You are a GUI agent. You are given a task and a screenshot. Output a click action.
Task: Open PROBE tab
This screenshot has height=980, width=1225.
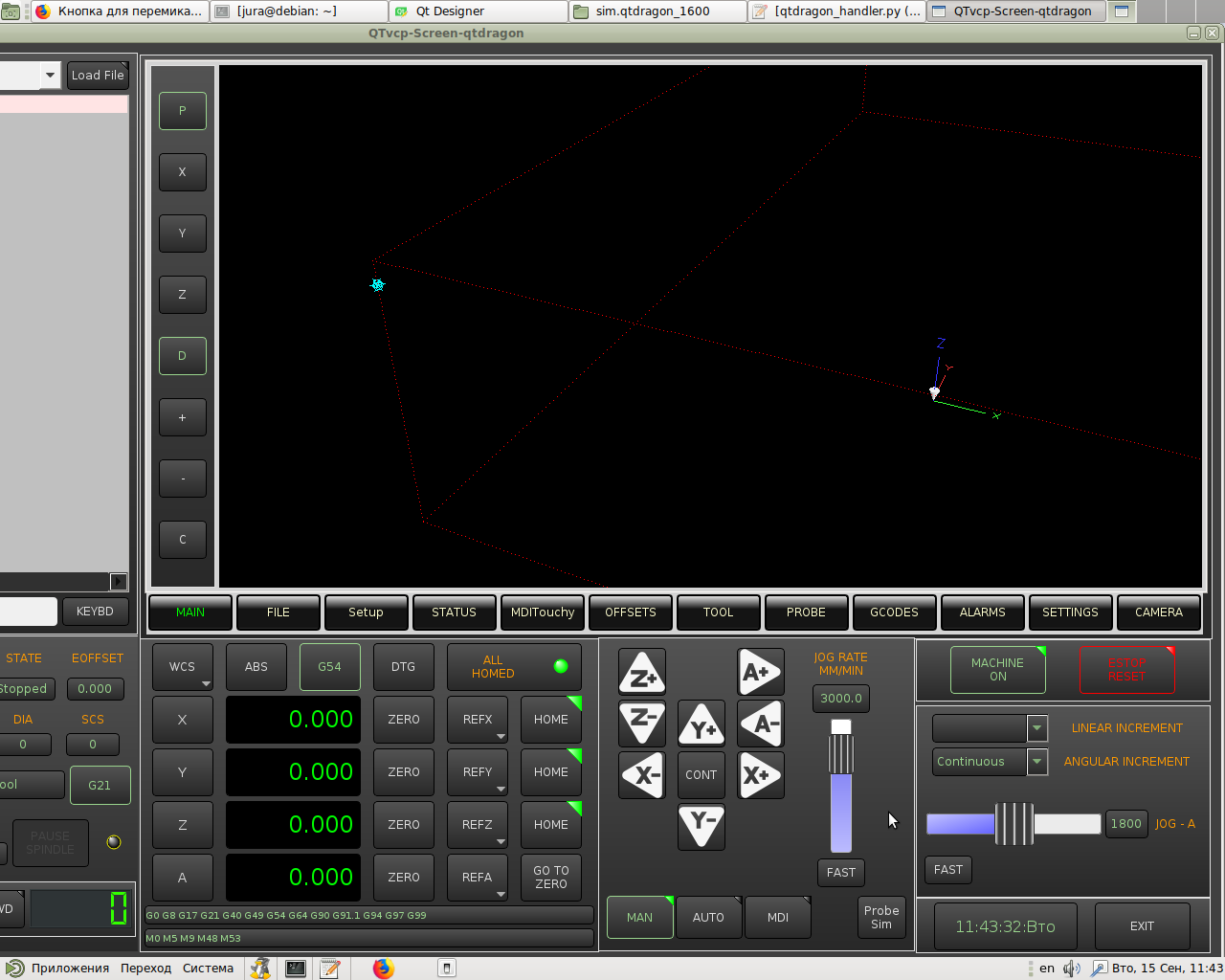tap(807, 612)
